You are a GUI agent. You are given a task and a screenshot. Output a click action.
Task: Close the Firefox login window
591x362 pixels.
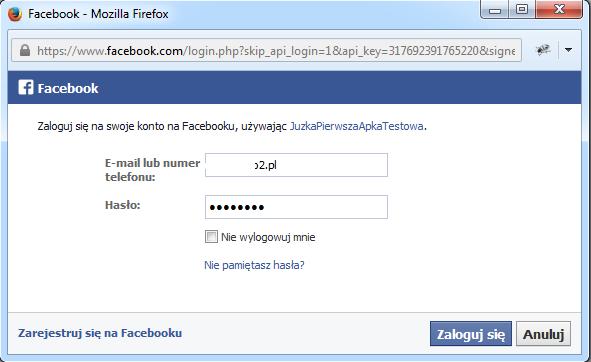point(559,9)
